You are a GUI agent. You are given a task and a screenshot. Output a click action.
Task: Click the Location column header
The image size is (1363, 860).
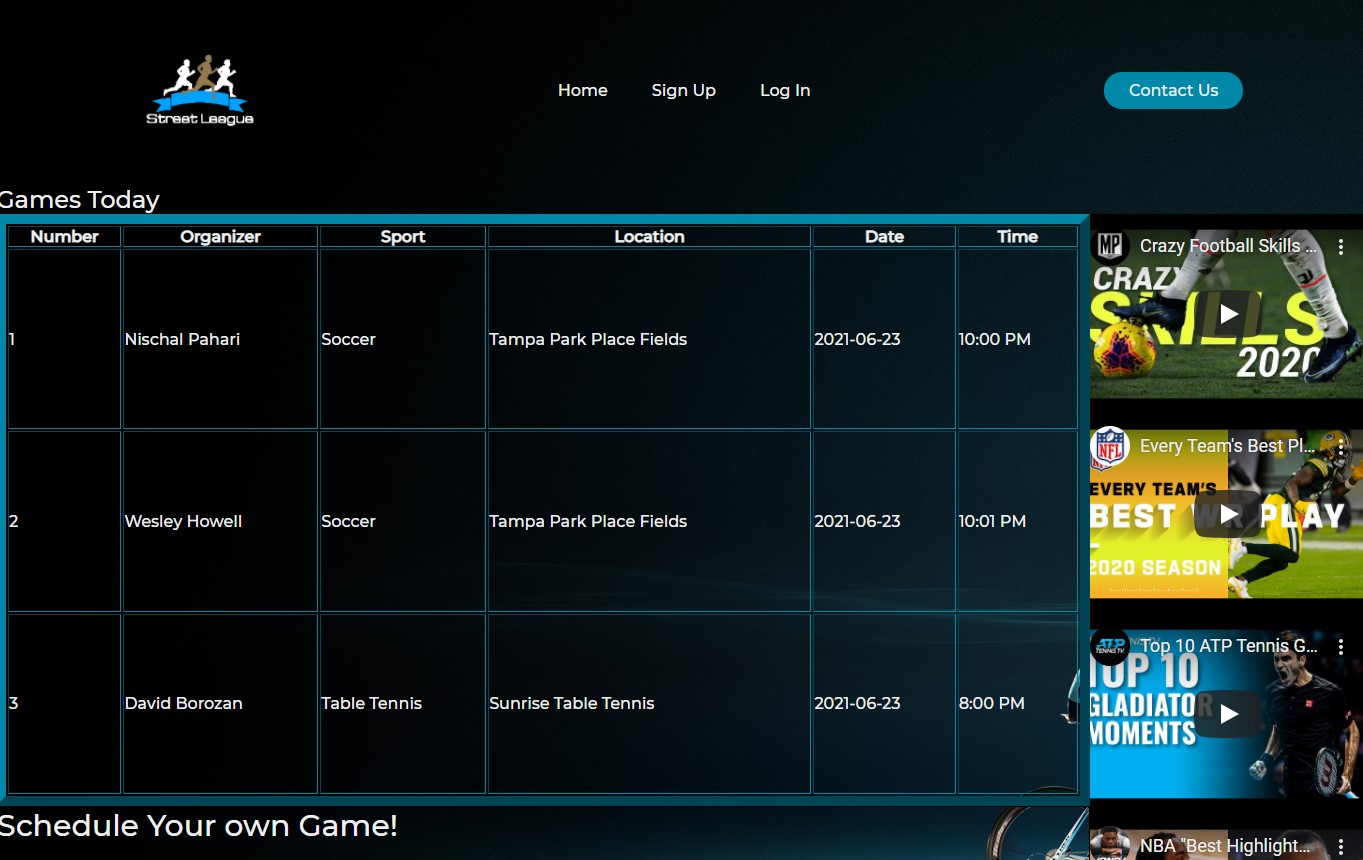tap(649, 236)
